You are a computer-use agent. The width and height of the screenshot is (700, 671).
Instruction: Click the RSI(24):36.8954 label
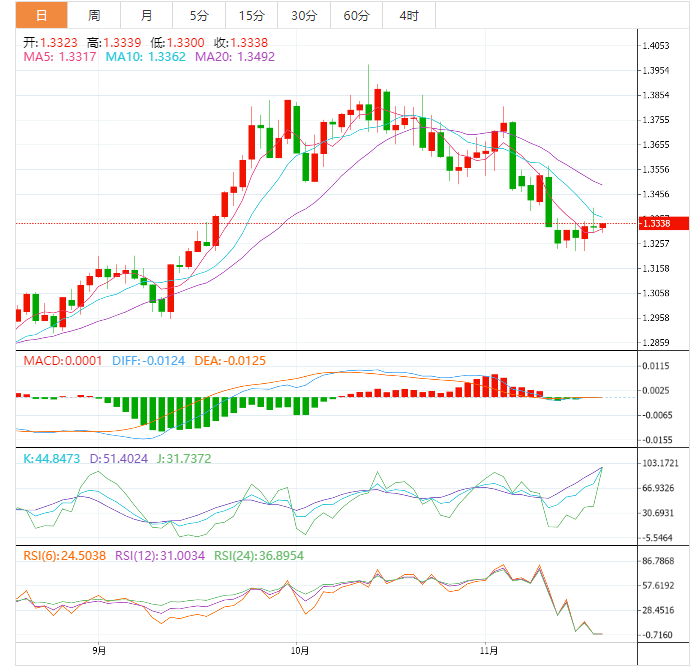[x=259, y=556]
